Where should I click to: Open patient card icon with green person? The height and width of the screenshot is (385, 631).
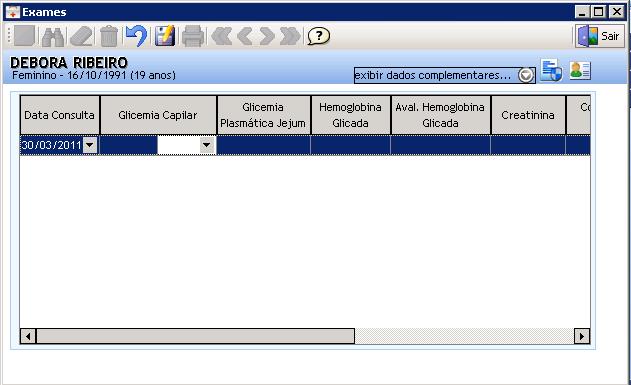(580, 70)
